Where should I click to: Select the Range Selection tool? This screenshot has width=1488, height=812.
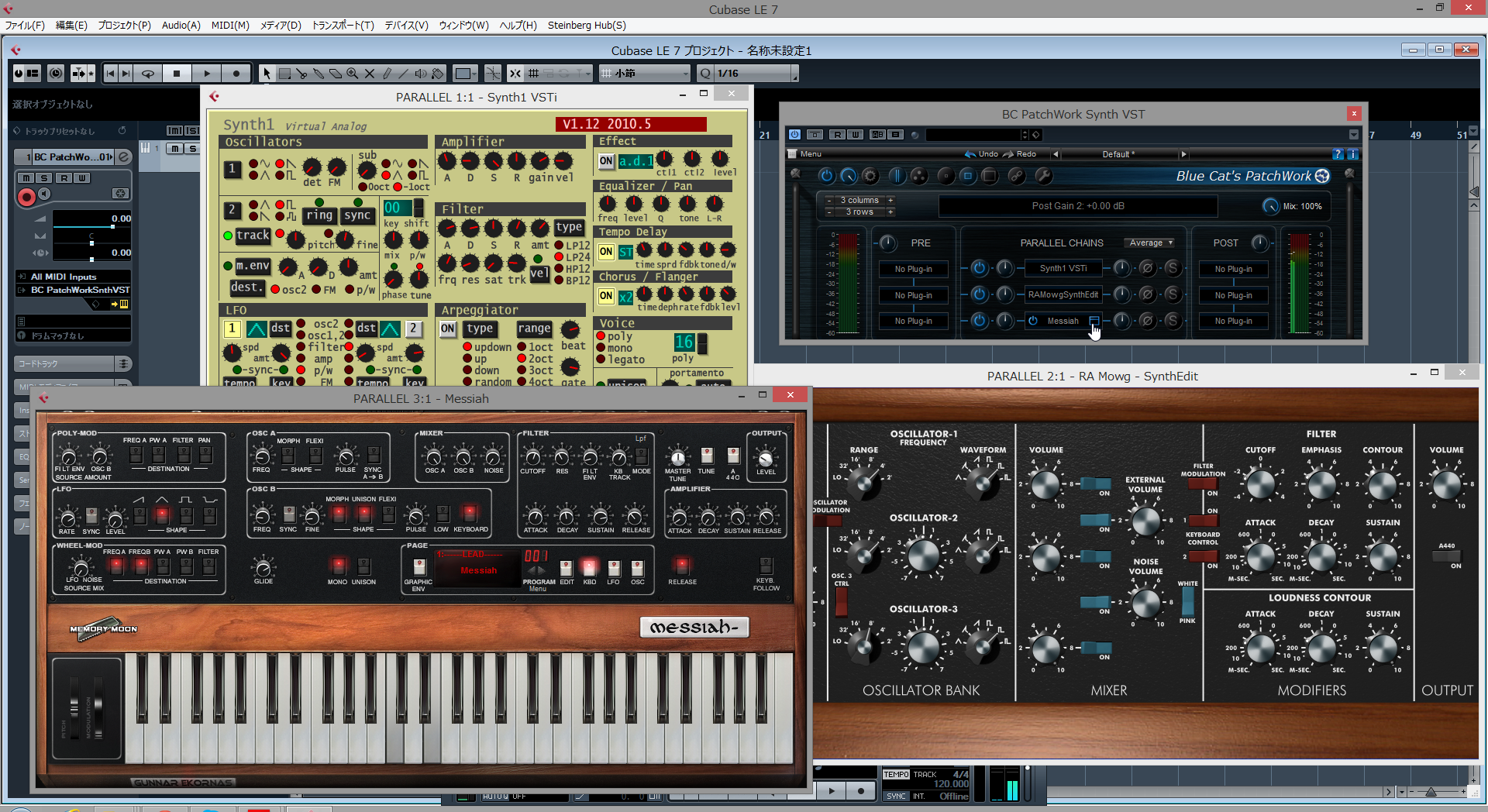coord(284,74)
